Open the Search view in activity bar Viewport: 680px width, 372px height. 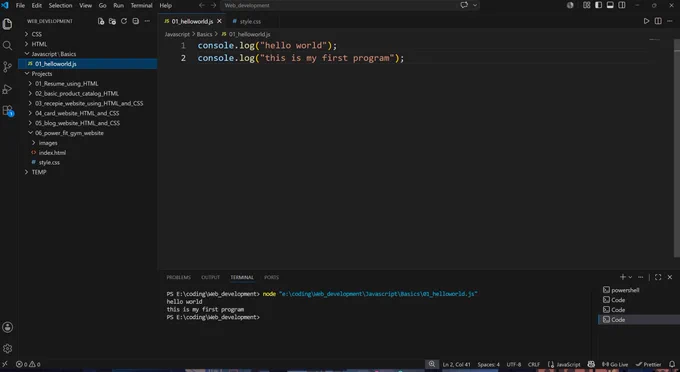7,46
